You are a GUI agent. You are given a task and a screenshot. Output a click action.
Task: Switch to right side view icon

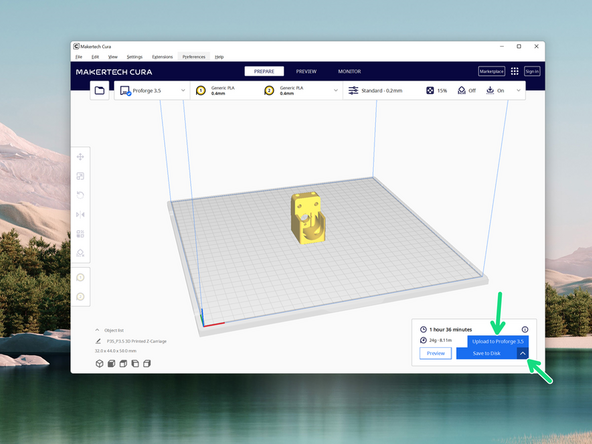(147, 364)
